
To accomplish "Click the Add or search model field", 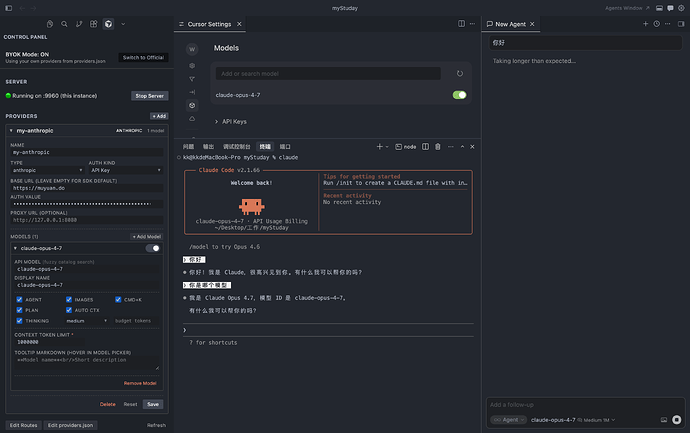I will tap(328, 73).
